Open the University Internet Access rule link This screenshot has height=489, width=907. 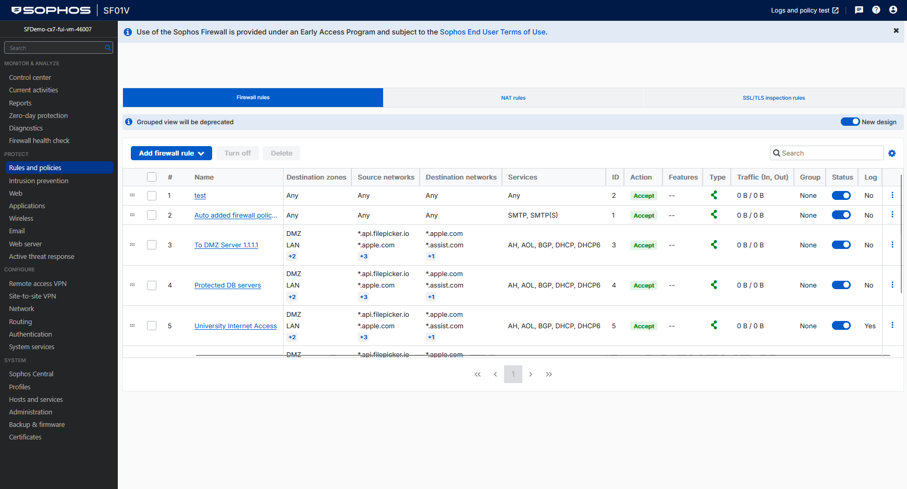click(235, 326)
